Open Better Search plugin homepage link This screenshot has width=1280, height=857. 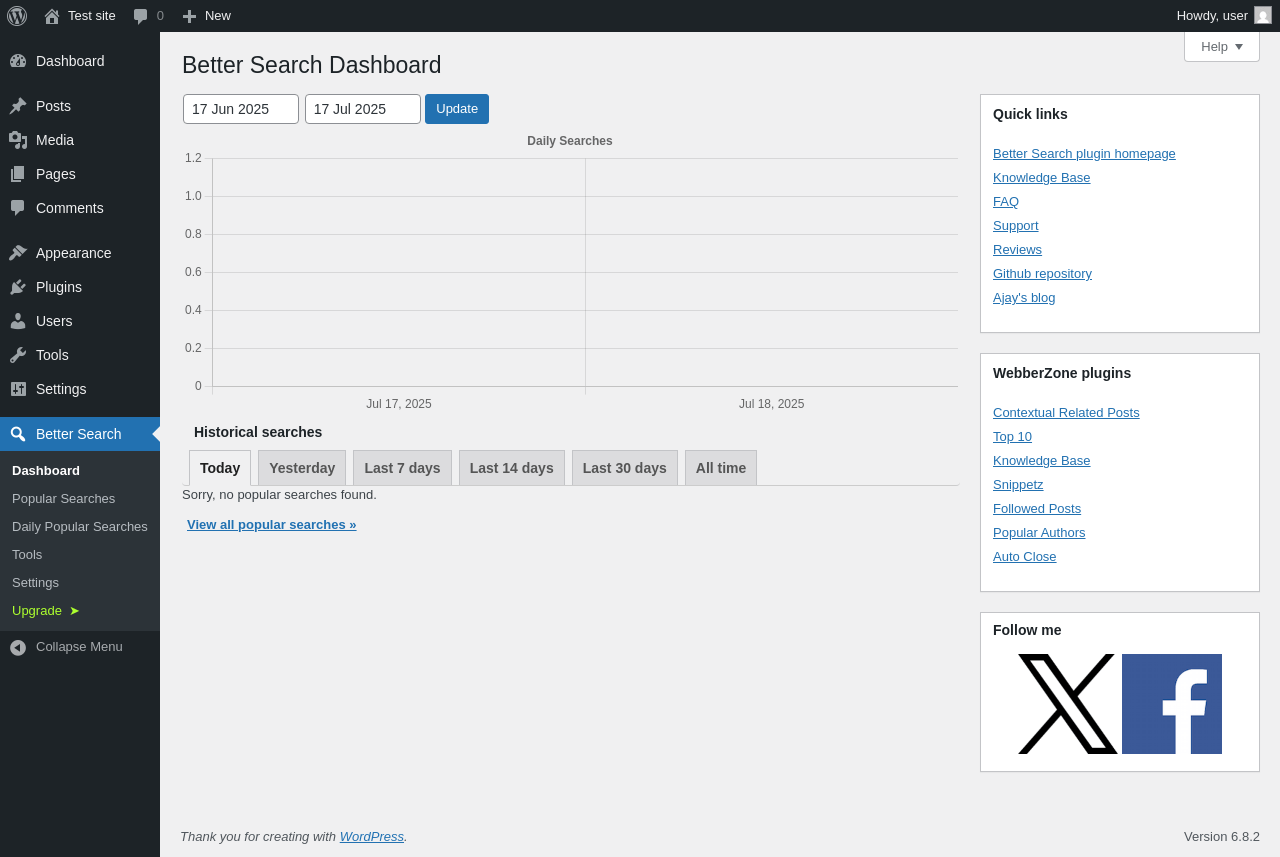[1084, 153]
